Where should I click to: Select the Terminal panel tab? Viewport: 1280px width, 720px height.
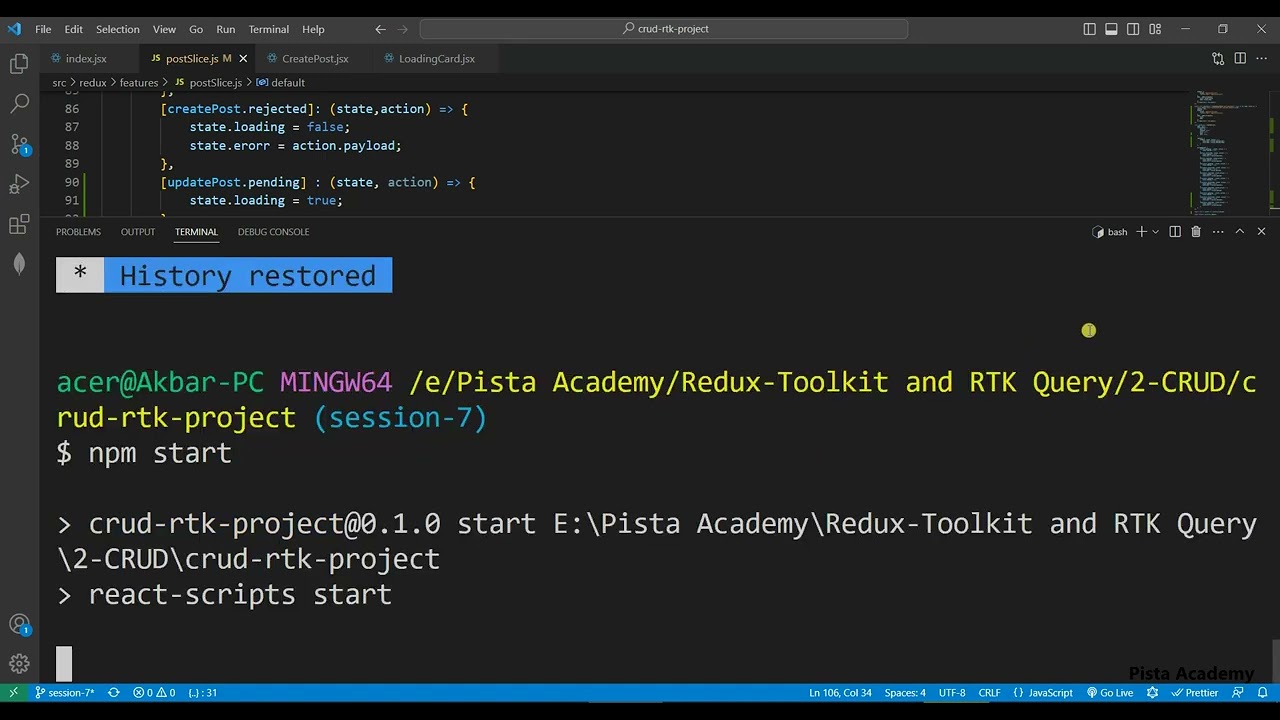point(196,232)
